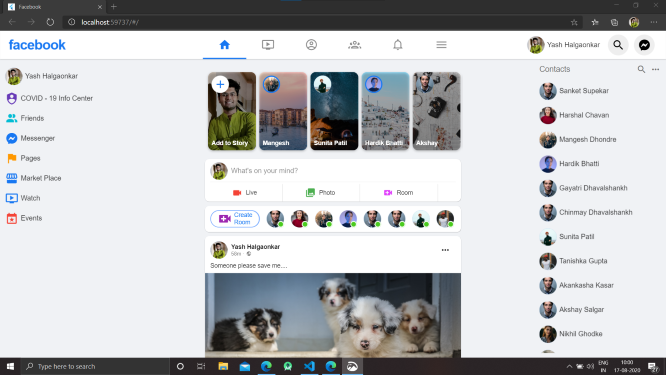
Task: Open chat with Sanket Supekar
Action: click(574, 91)
